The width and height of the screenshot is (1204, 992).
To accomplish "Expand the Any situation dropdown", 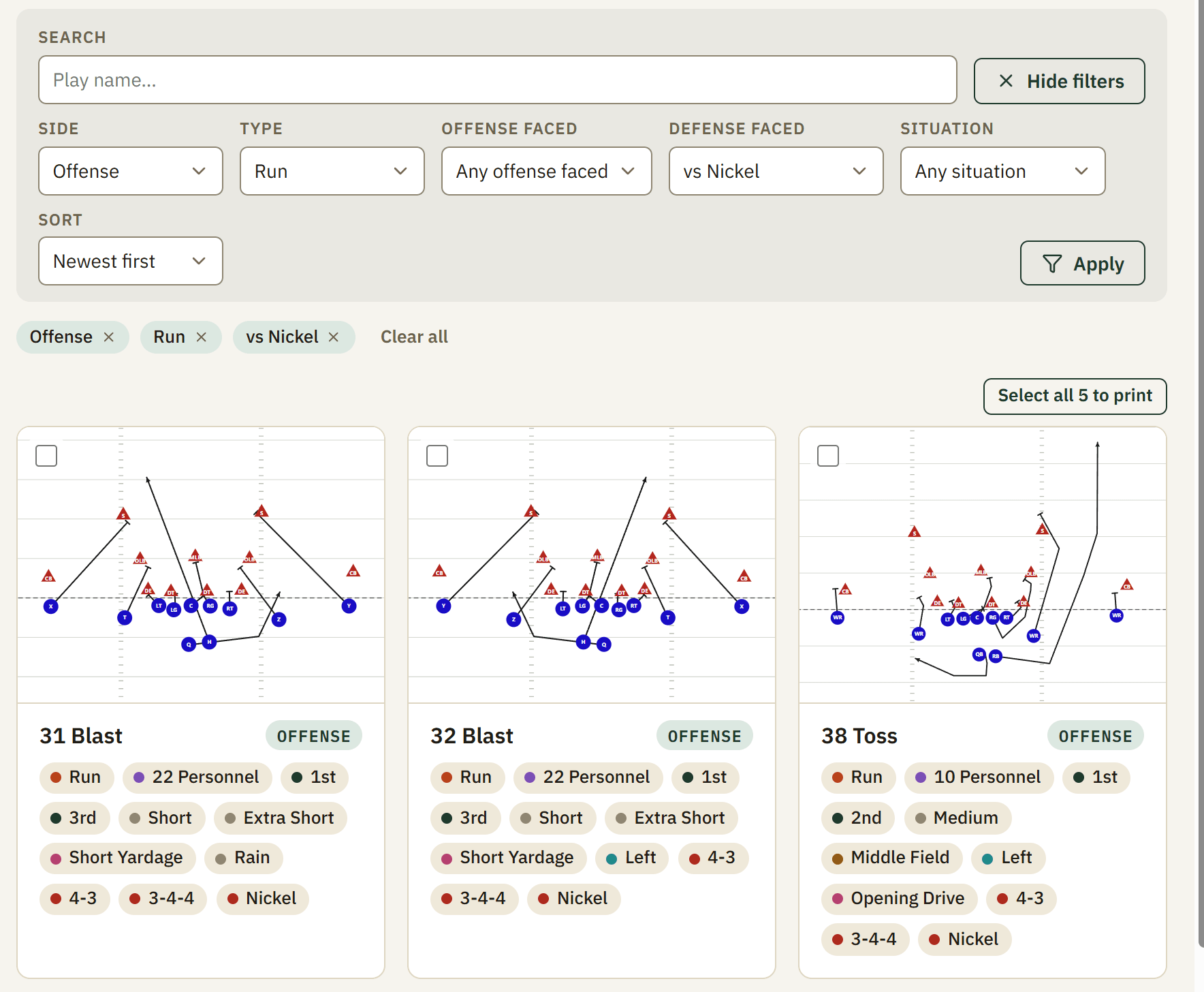I will [1002, 171].
